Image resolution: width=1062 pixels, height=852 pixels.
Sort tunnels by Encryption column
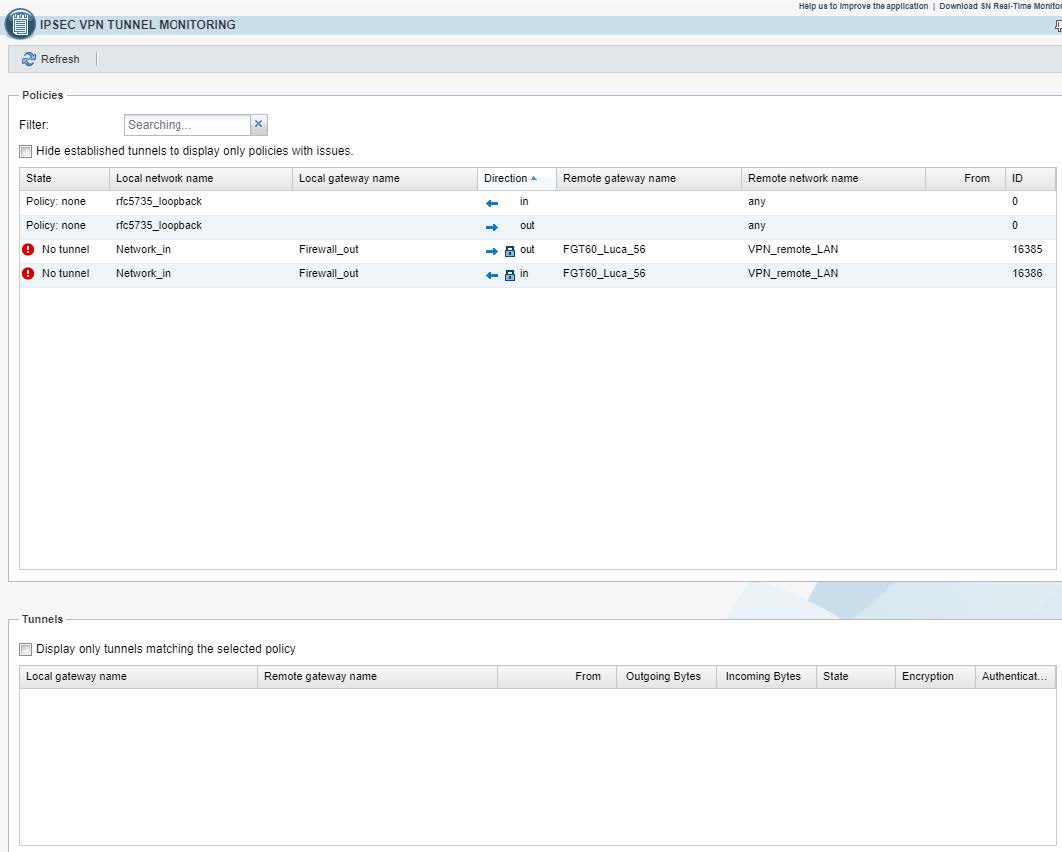935,677
